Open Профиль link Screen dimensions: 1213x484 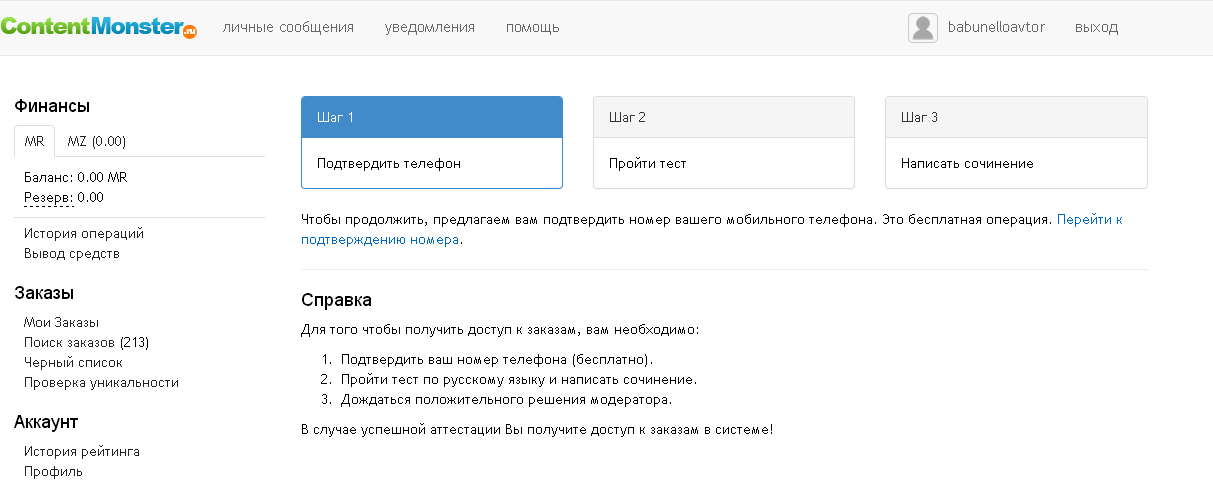click(x=53, y=471)
